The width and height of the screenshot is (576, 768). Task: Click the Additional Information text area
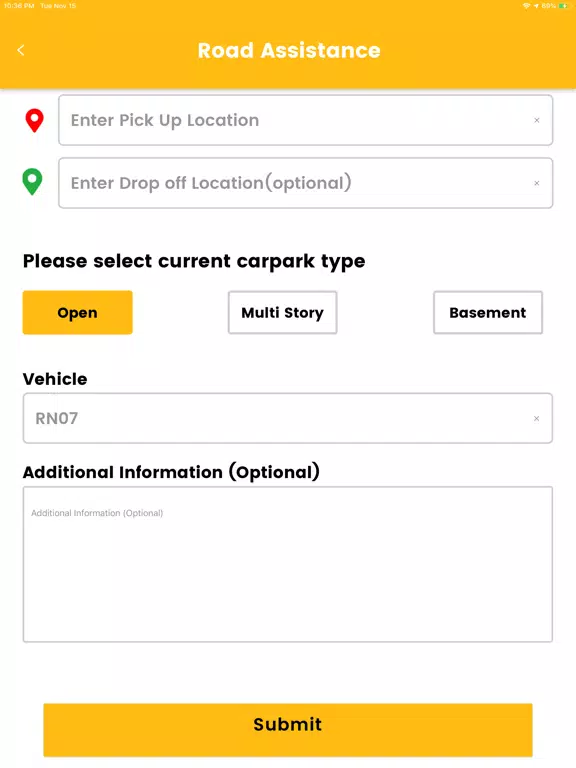click(288, 564)
